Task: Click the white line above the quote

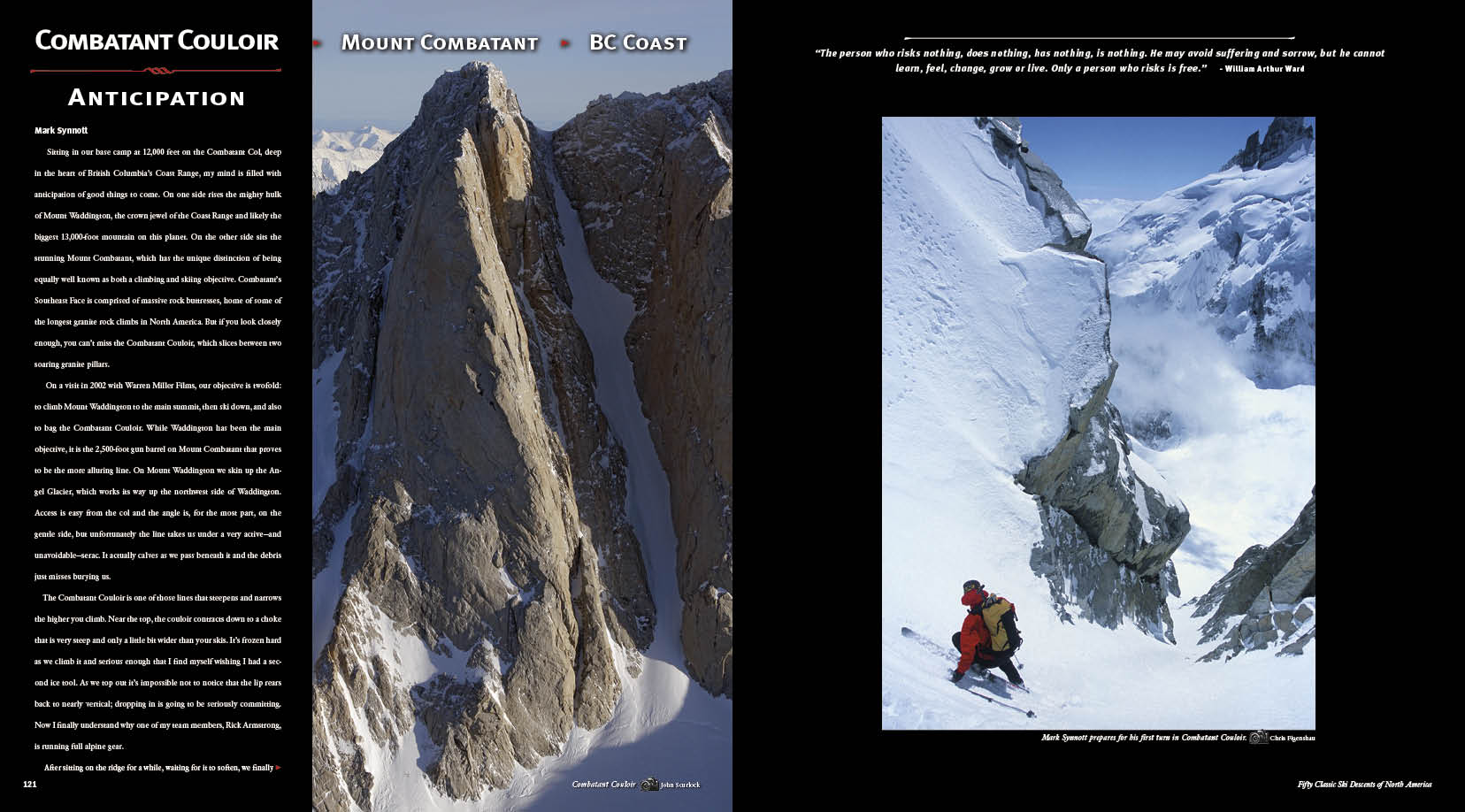Action: 1099,38
